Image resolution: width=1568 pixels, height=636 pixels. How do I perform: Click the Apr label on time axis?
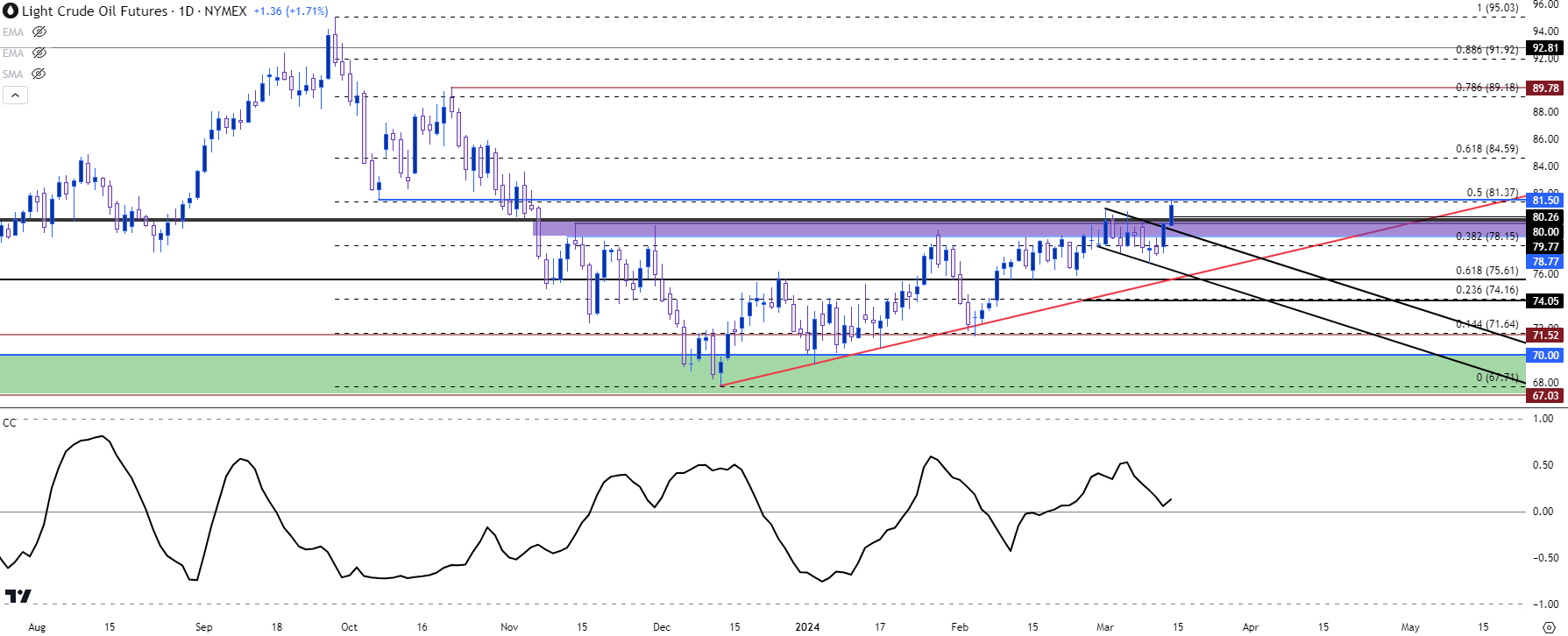[1251, 626]
